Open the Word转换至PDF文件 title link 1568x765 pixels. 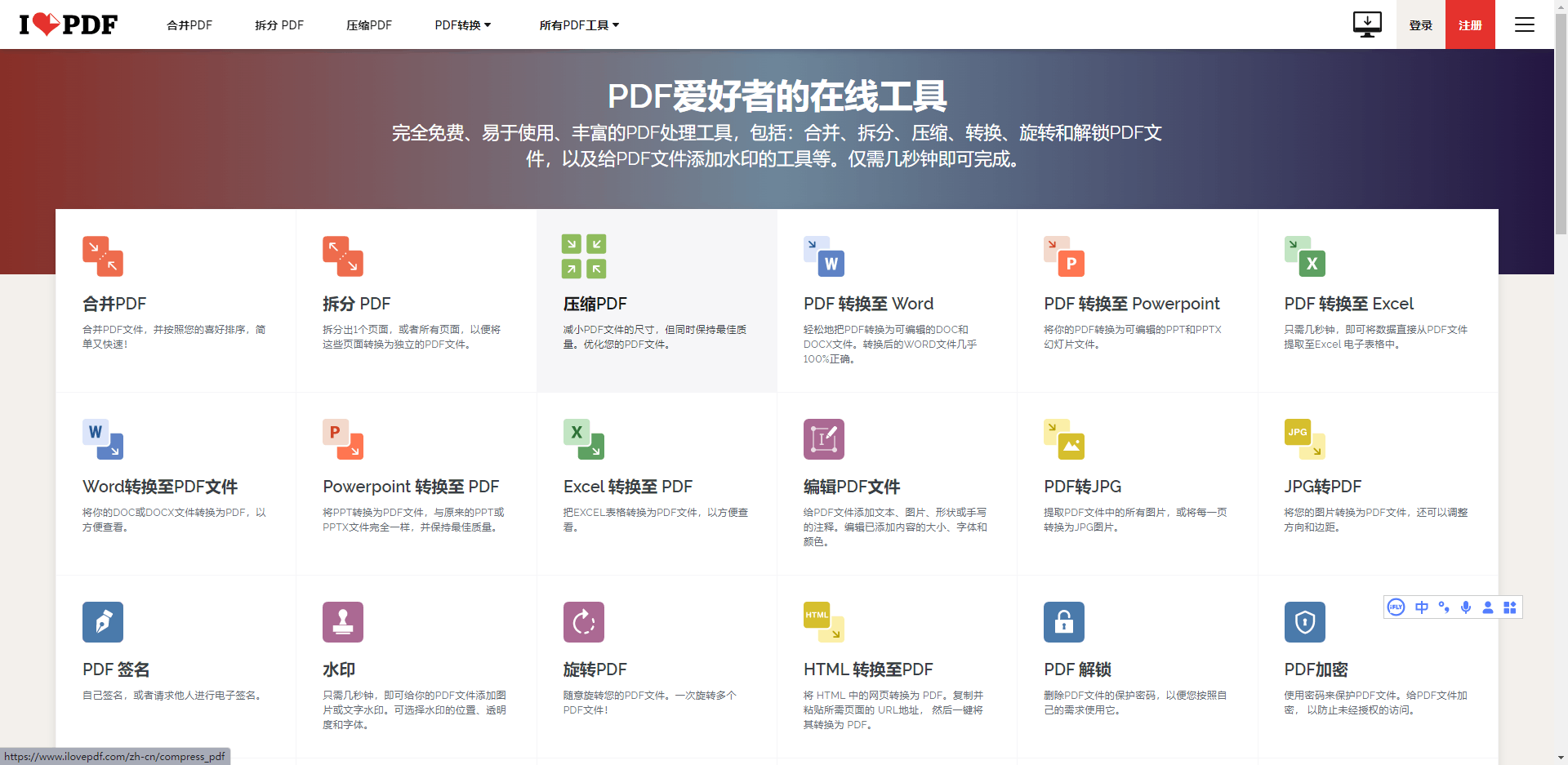click(160, 487)
